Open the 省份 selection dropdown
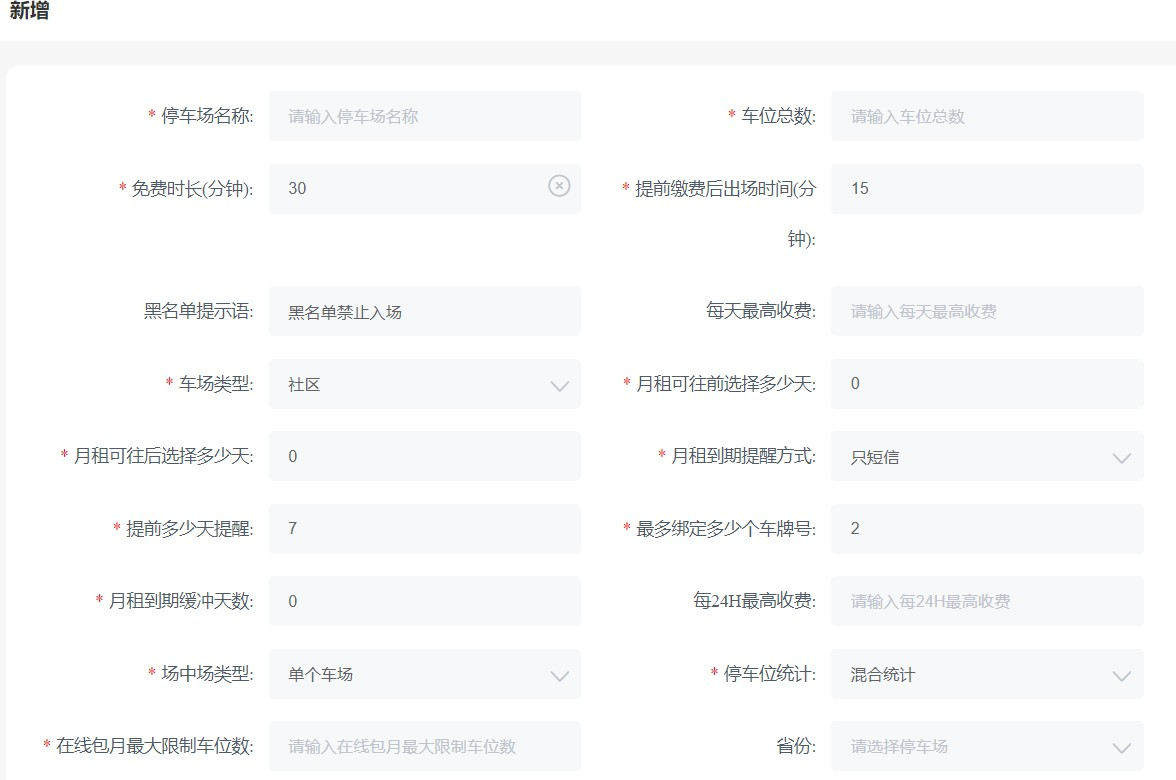The width and height of the screenshot is (1176, 780). [x=1121, y=747]
